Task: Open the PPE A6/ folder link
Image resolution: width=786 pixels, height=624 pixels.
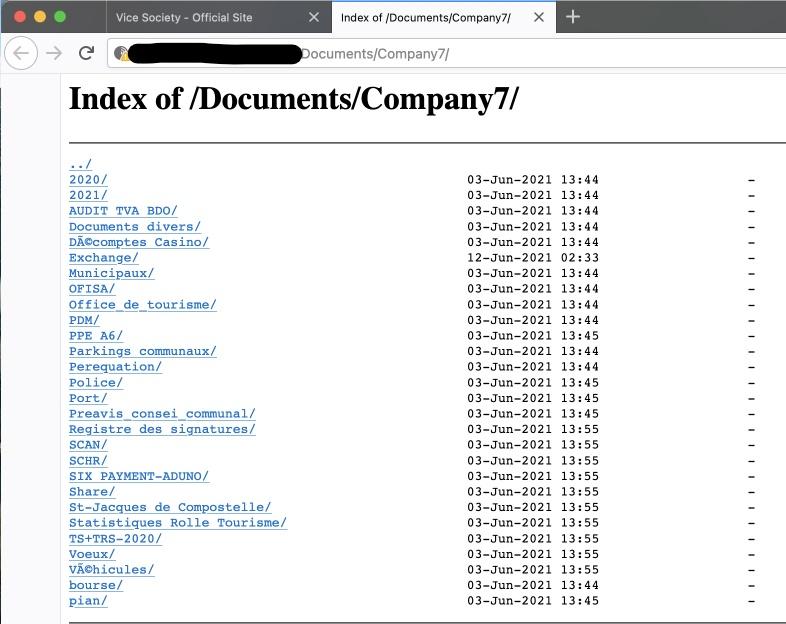Action: click(x=96, y=335)
